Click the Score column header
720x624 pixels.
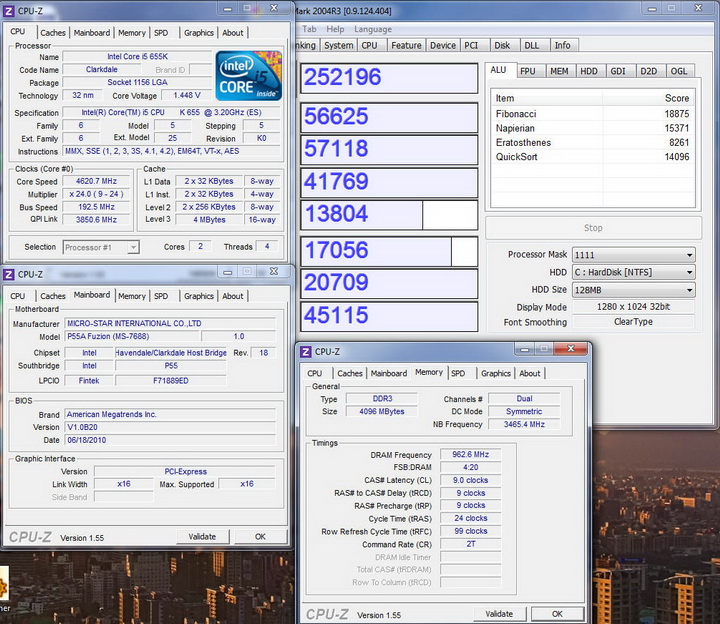tap(648, 98)
